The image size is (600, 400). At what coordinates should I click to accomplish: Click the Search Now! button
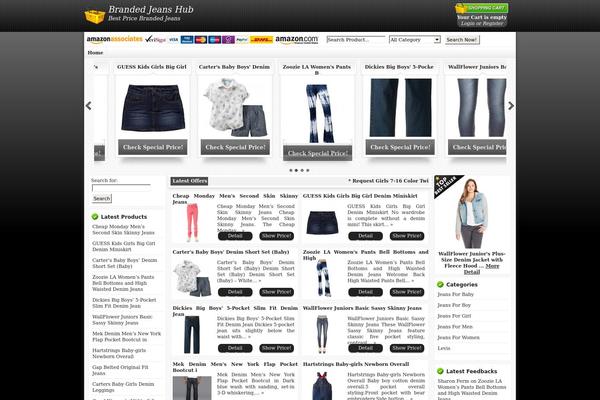[x=462, y=39]
